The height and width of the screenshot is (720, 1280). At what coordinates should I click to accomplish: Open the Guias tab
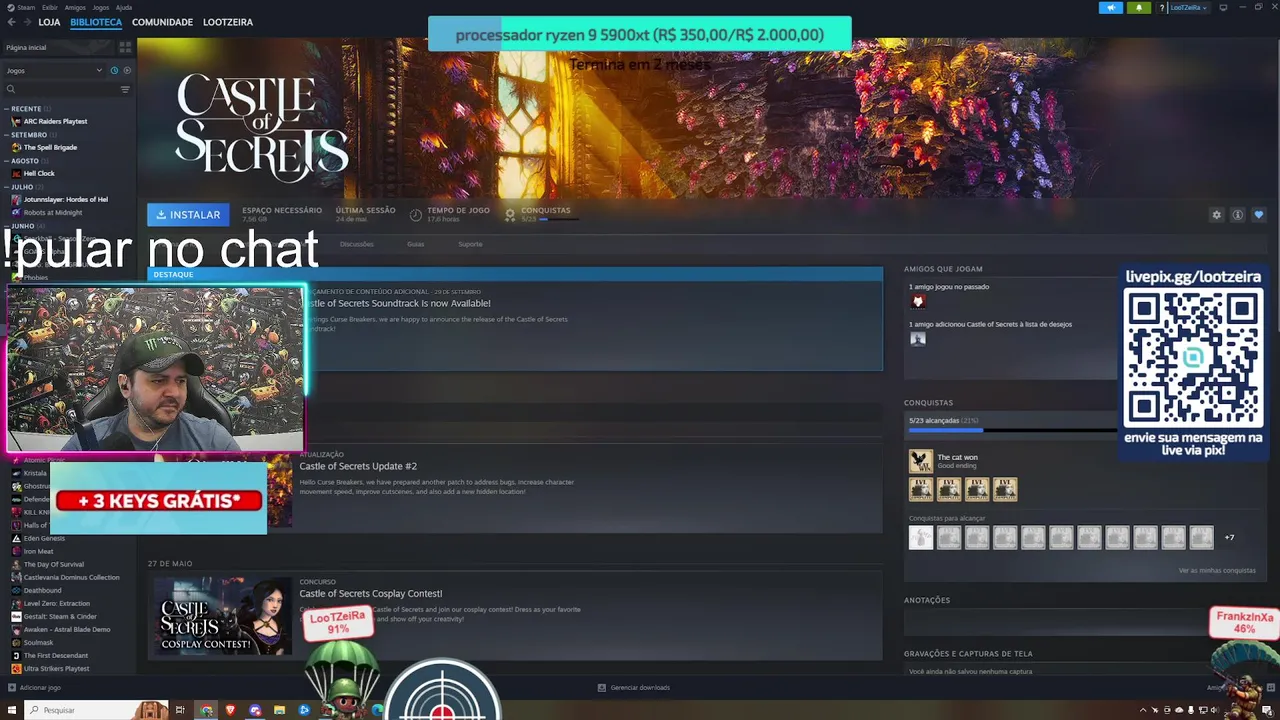(415, 244)
